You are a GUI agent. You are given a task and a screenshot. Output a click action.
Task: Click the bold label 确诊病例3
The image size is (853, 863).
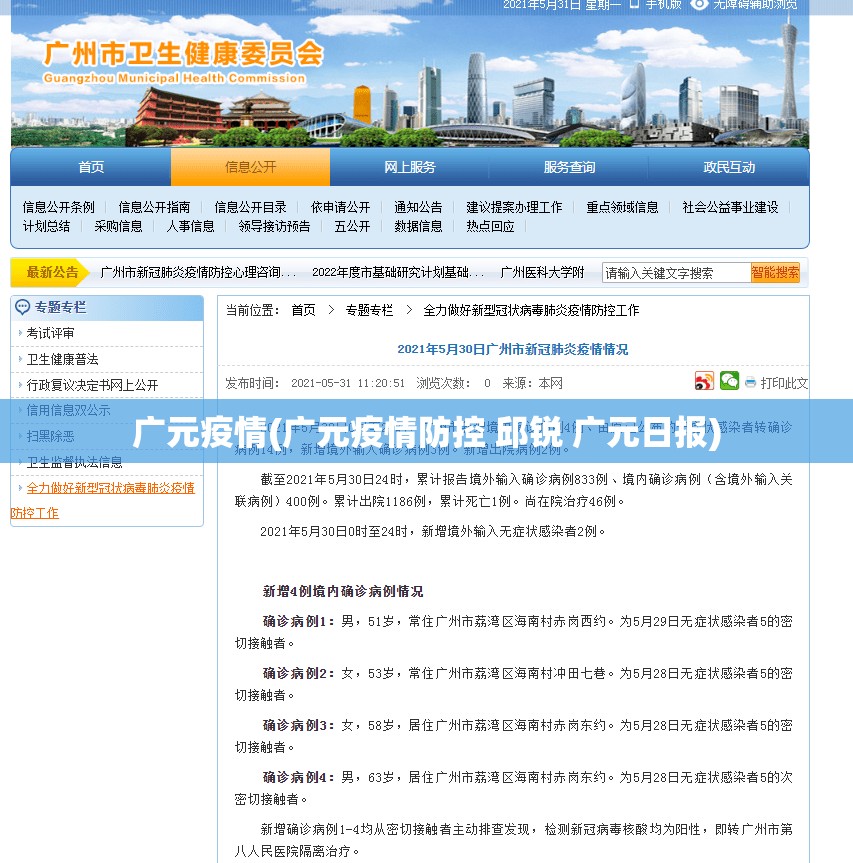(298, 725)
